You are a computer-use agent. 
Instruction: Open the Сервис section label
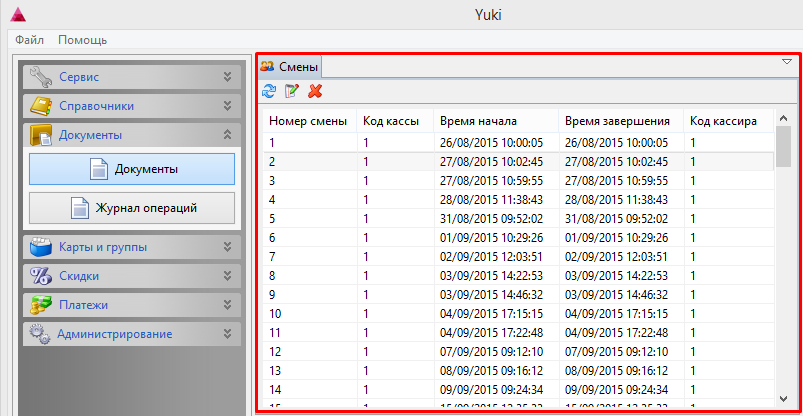click(79, 77)
